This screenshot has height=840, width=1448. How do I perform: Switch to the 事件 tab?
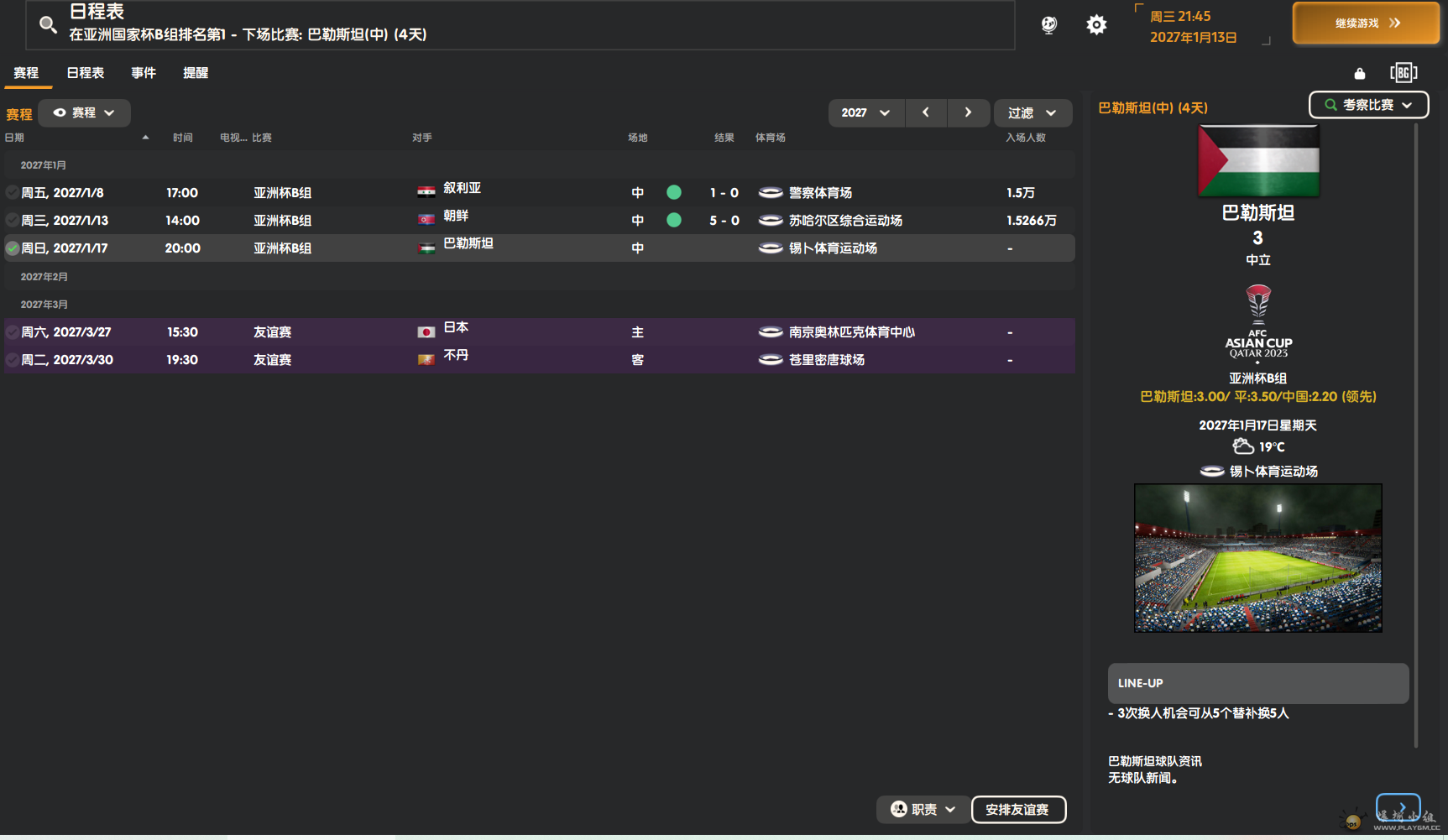point(144,73)
